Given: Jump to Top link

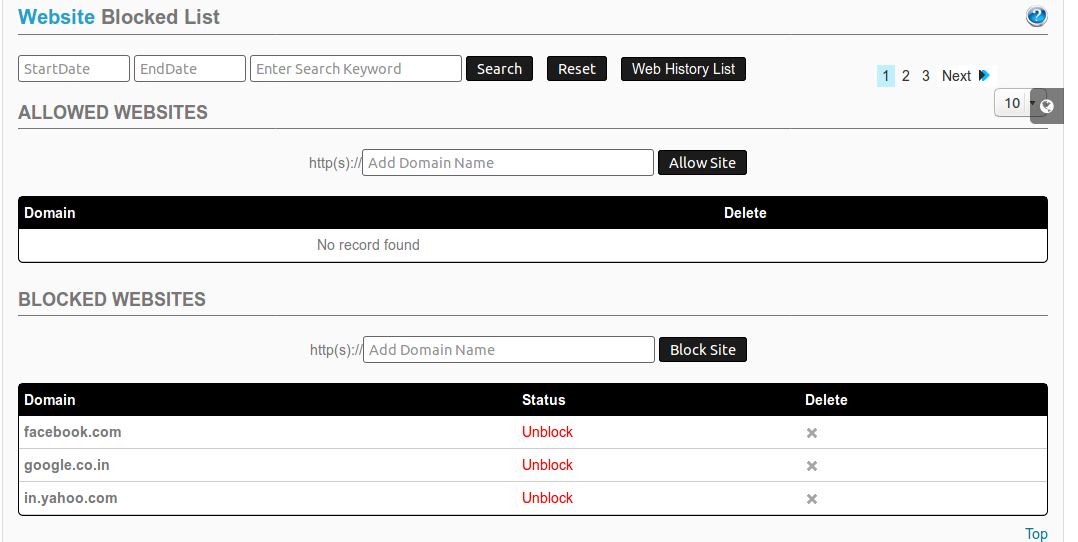Looking at the screenshot, I should (1036, 534).
